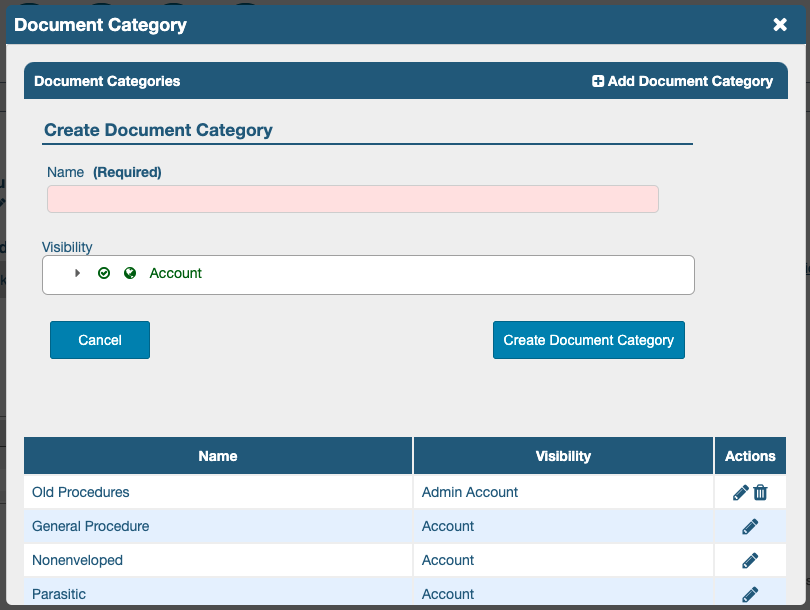Click the plus icon for Add Document Category
810x610 pixels.
[598, 81]
